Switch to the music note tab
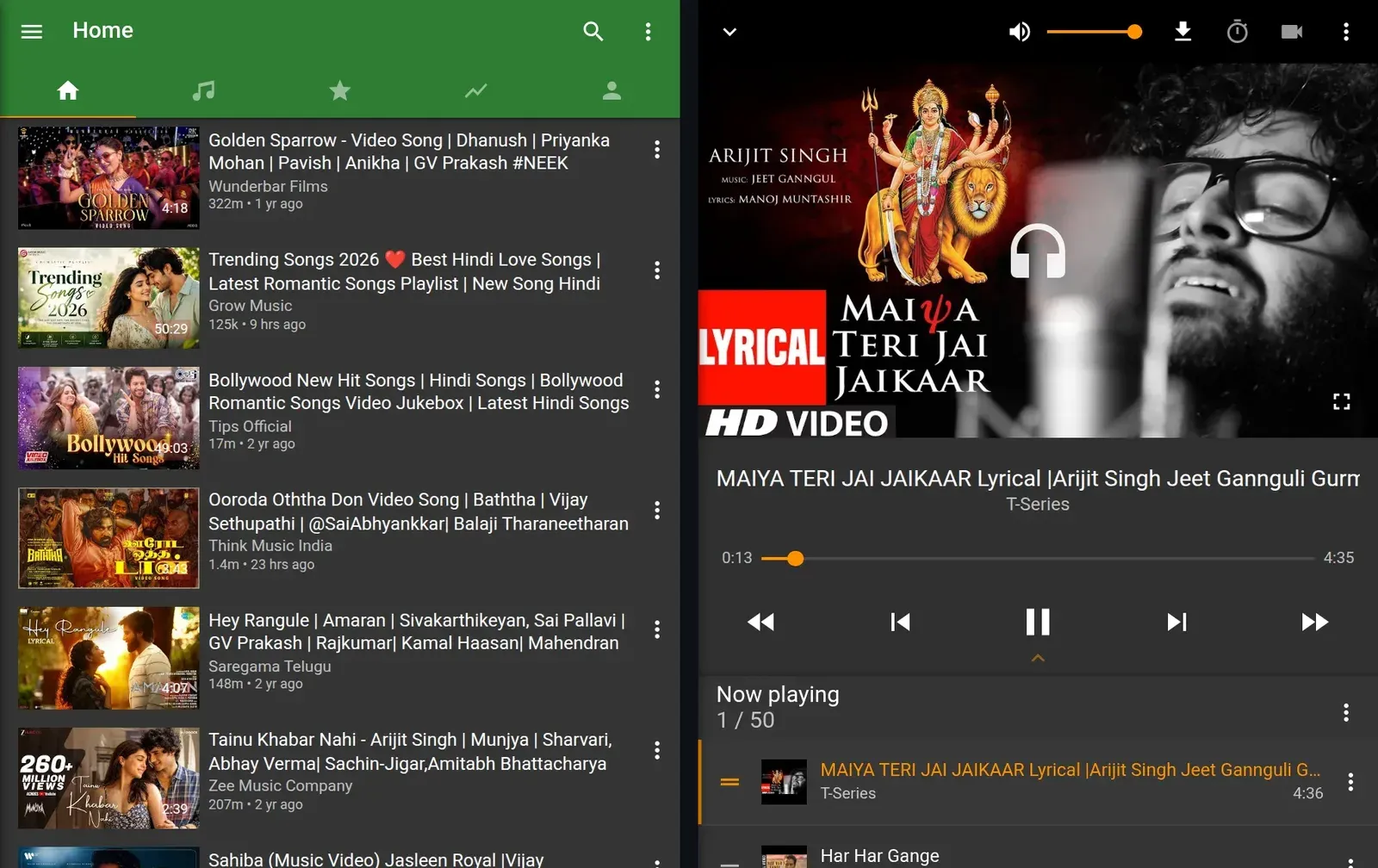1378x868 pixels. pyautogui.click(x=203, y=90)
